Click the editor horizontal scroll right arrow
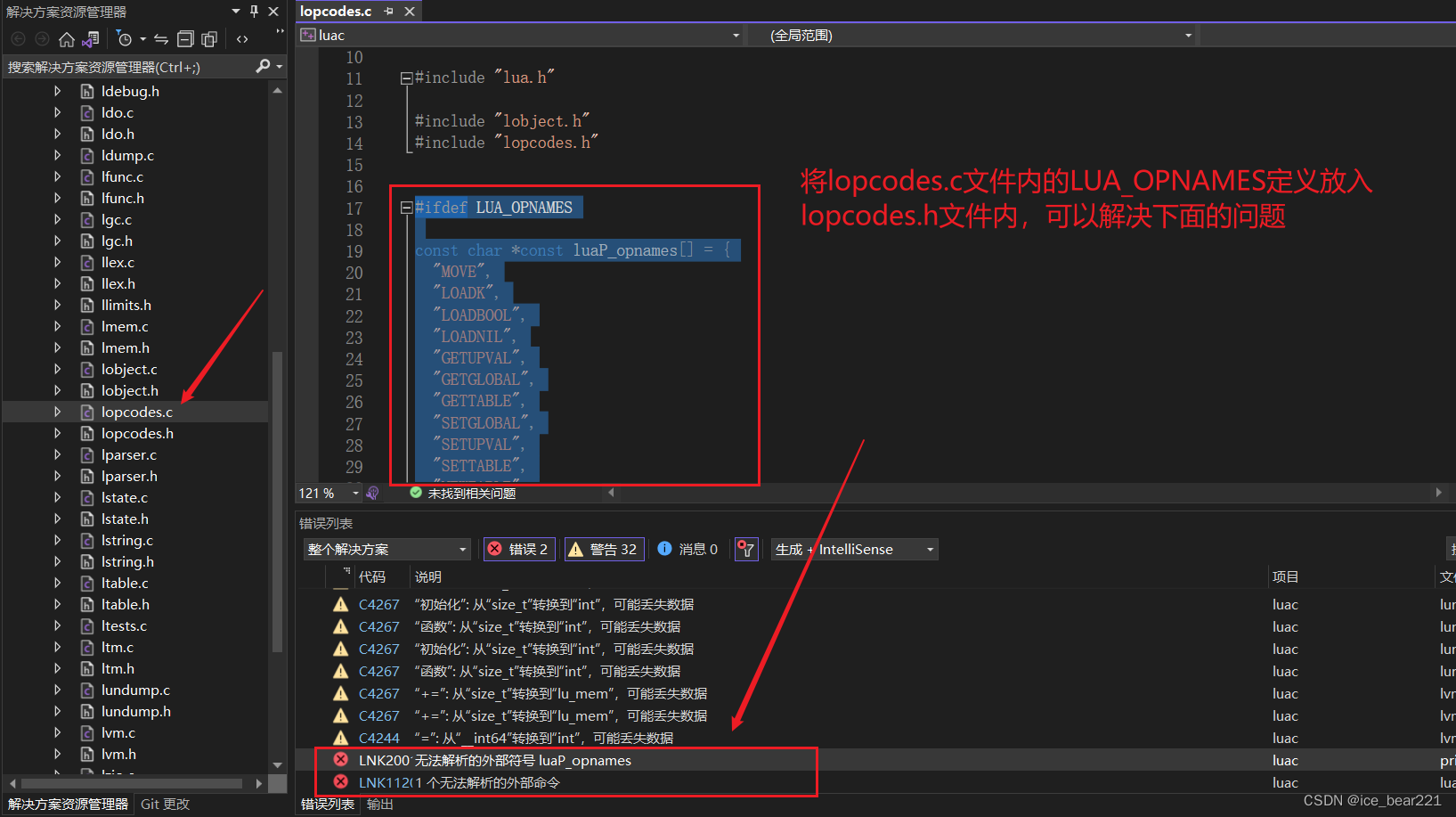Screen dimensions: 1456x817 coord(1438,493)
